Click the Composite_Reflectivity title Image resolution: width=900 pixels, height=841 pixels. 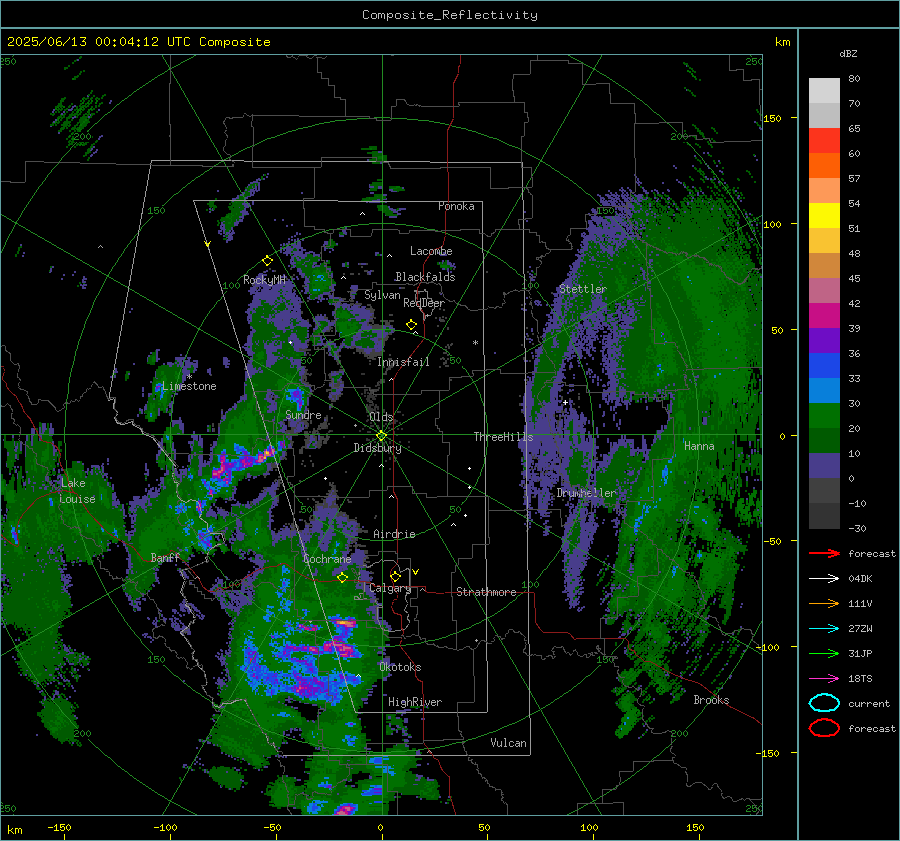coord(449,15)
